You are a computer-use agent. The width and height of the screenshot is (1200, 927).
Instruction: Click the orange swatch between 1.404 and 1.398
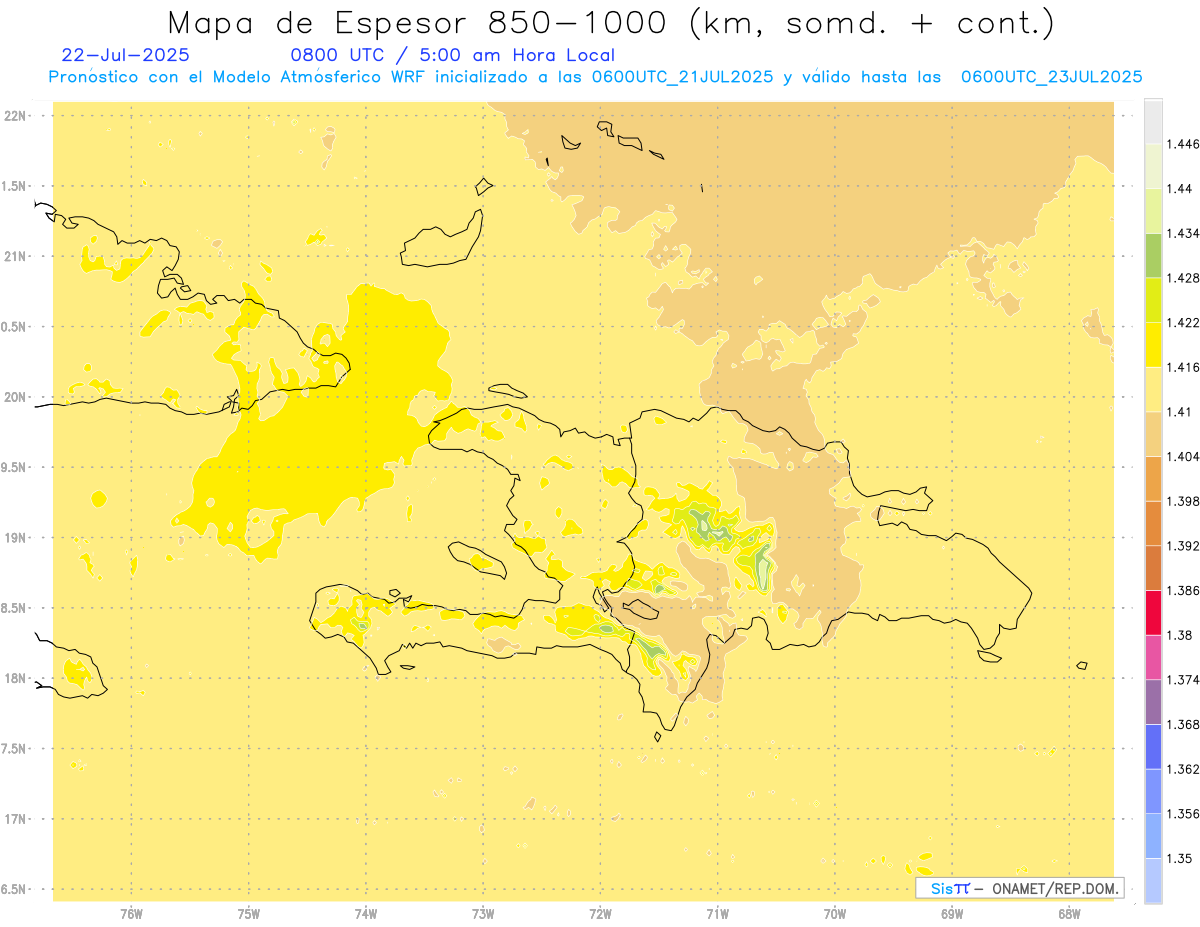[1153, 478]
